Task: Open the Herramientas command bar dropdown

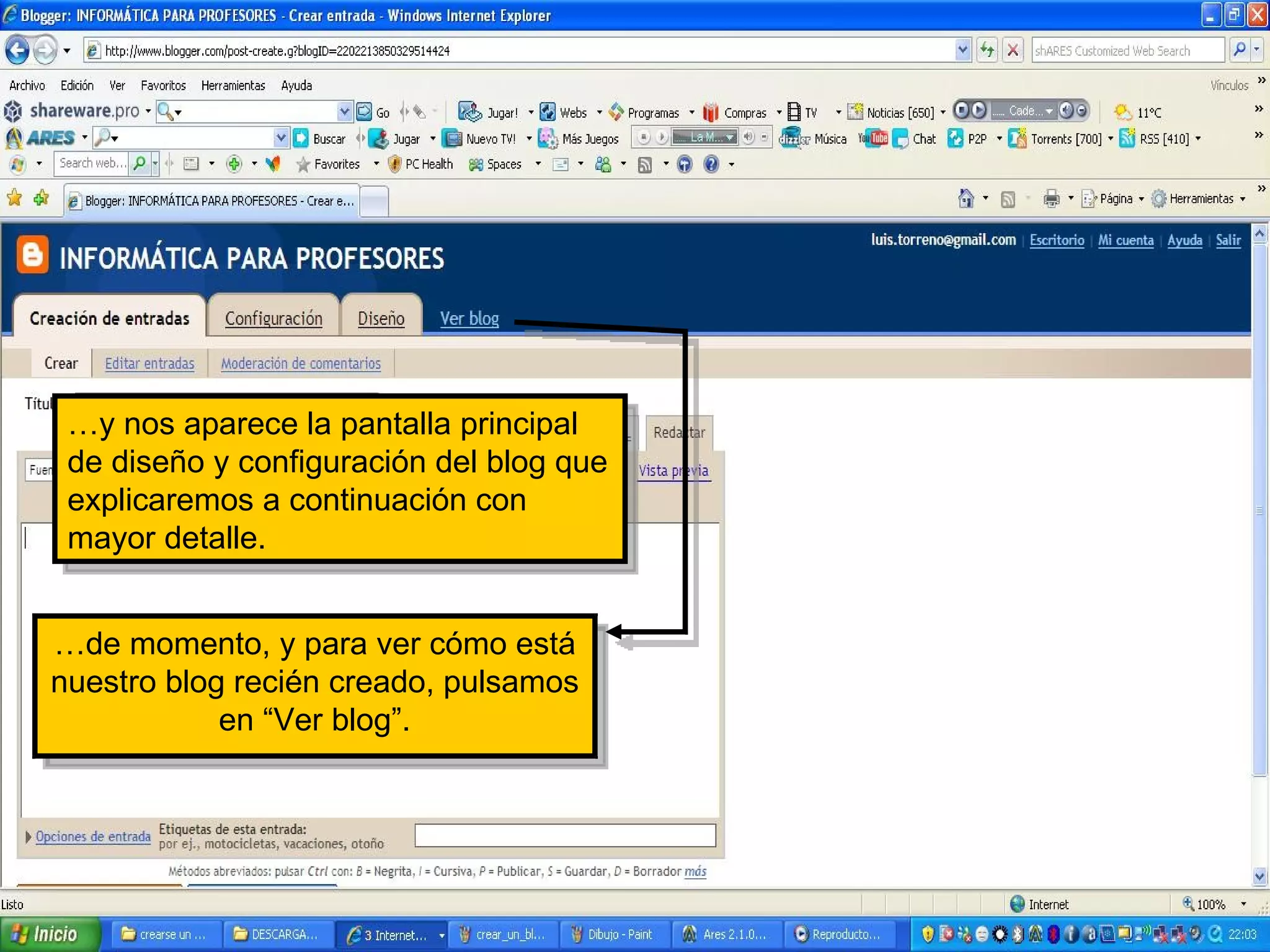Action: point(1242,199)
